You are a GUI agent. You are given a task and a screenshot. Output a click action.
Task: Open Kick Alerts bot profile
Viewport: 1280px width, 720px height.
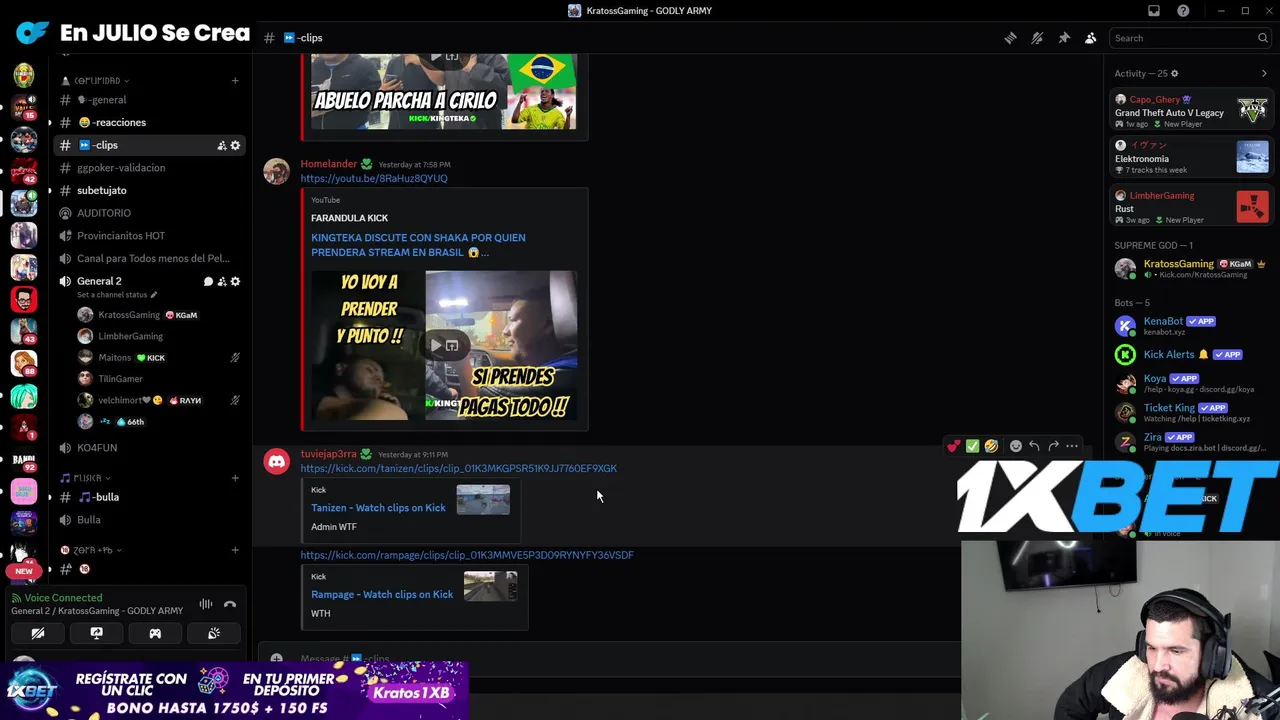[1191, 355]
